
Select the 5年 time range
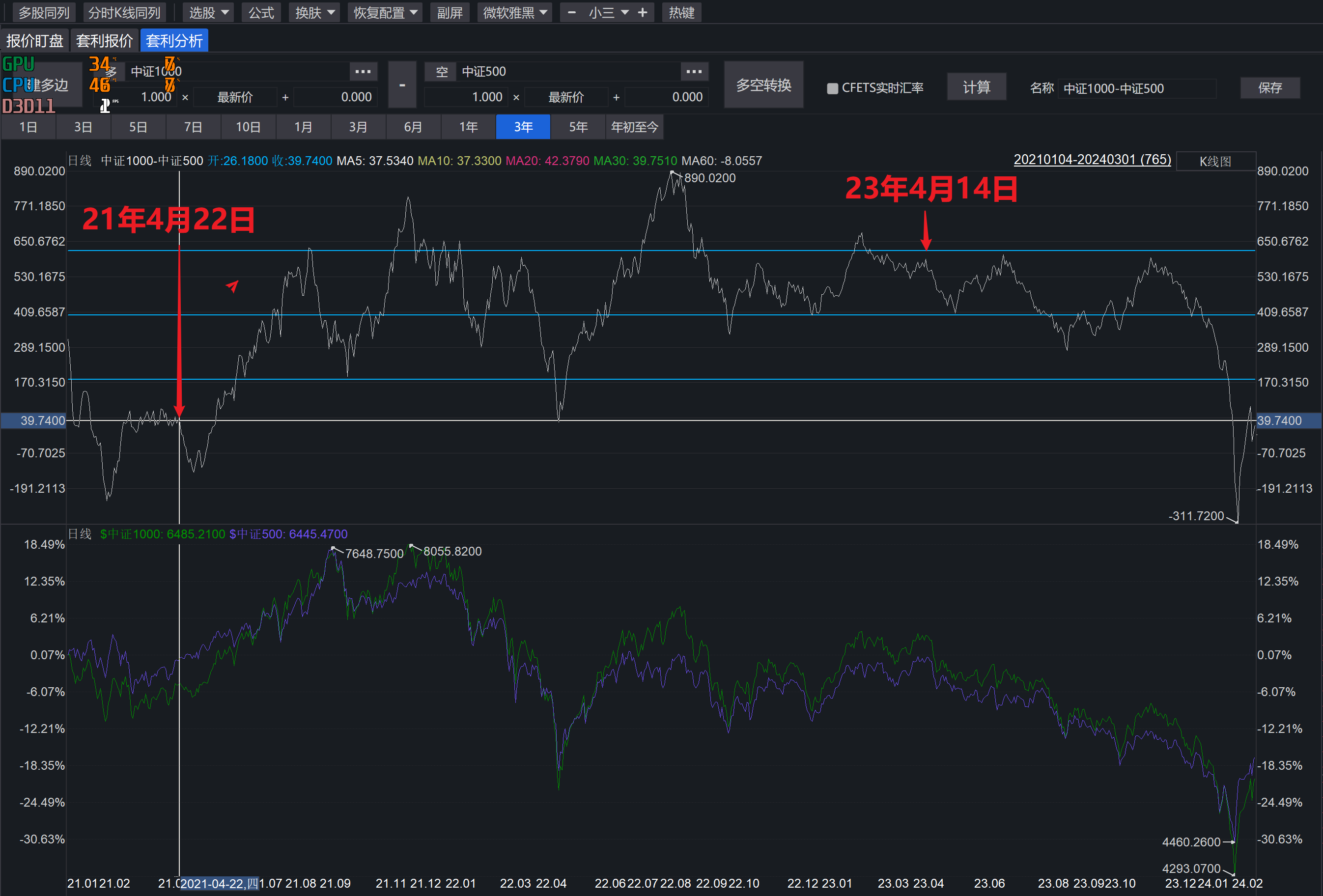[x=578, y=127]
